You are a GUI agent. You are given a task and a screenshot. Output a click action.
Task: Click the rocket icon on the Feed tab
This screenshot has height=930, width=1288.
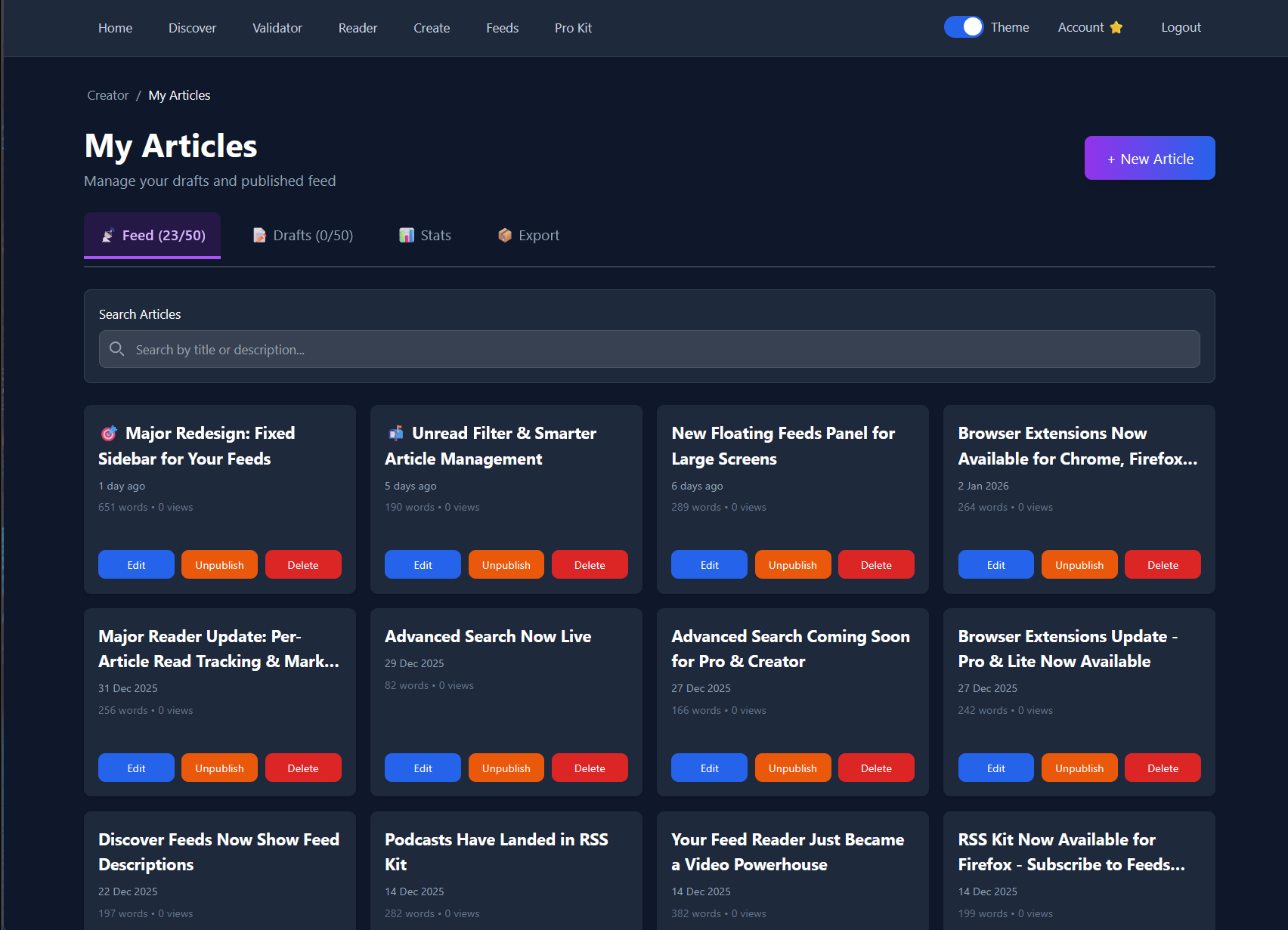(107, 235)
